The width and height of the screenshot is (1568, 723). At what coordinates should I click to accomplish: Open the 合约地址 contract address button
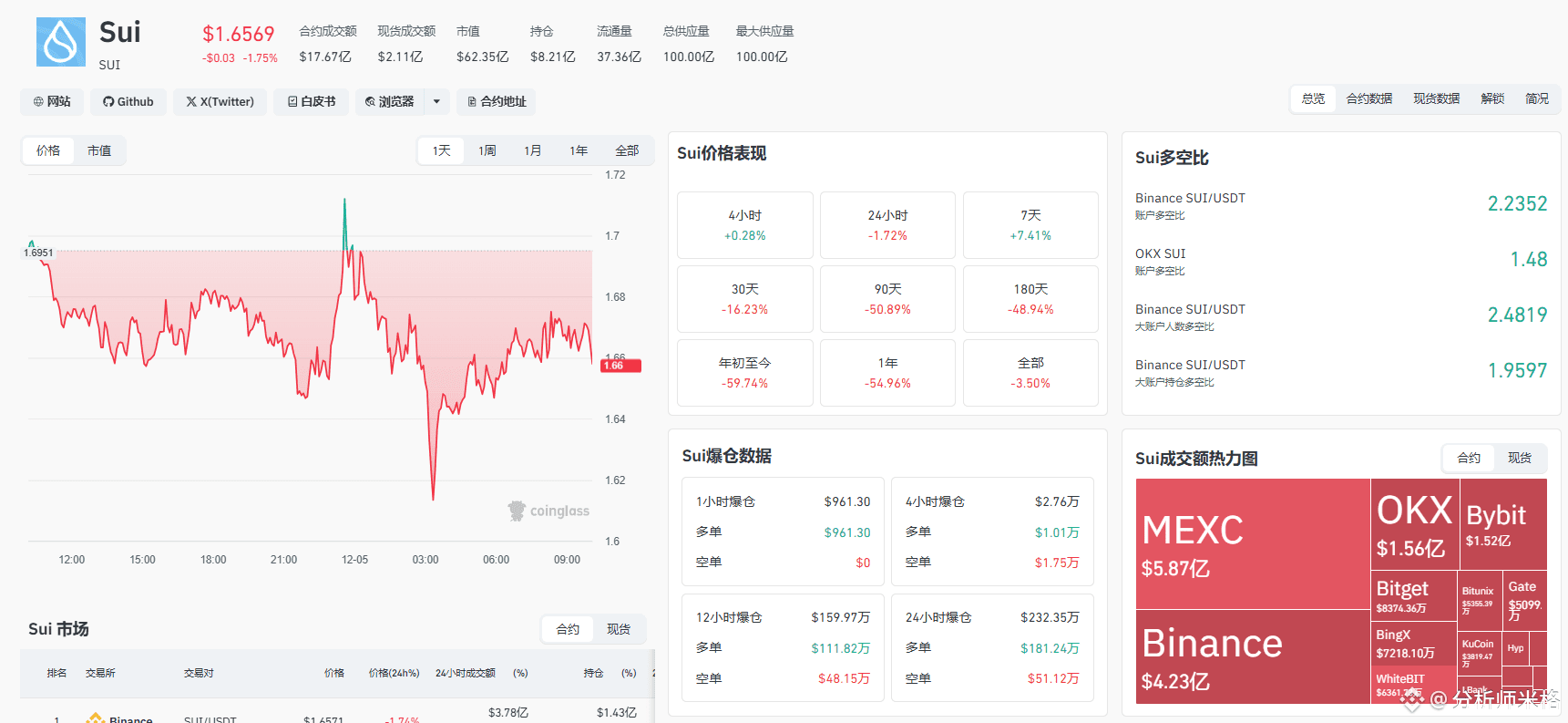(497, 101)
